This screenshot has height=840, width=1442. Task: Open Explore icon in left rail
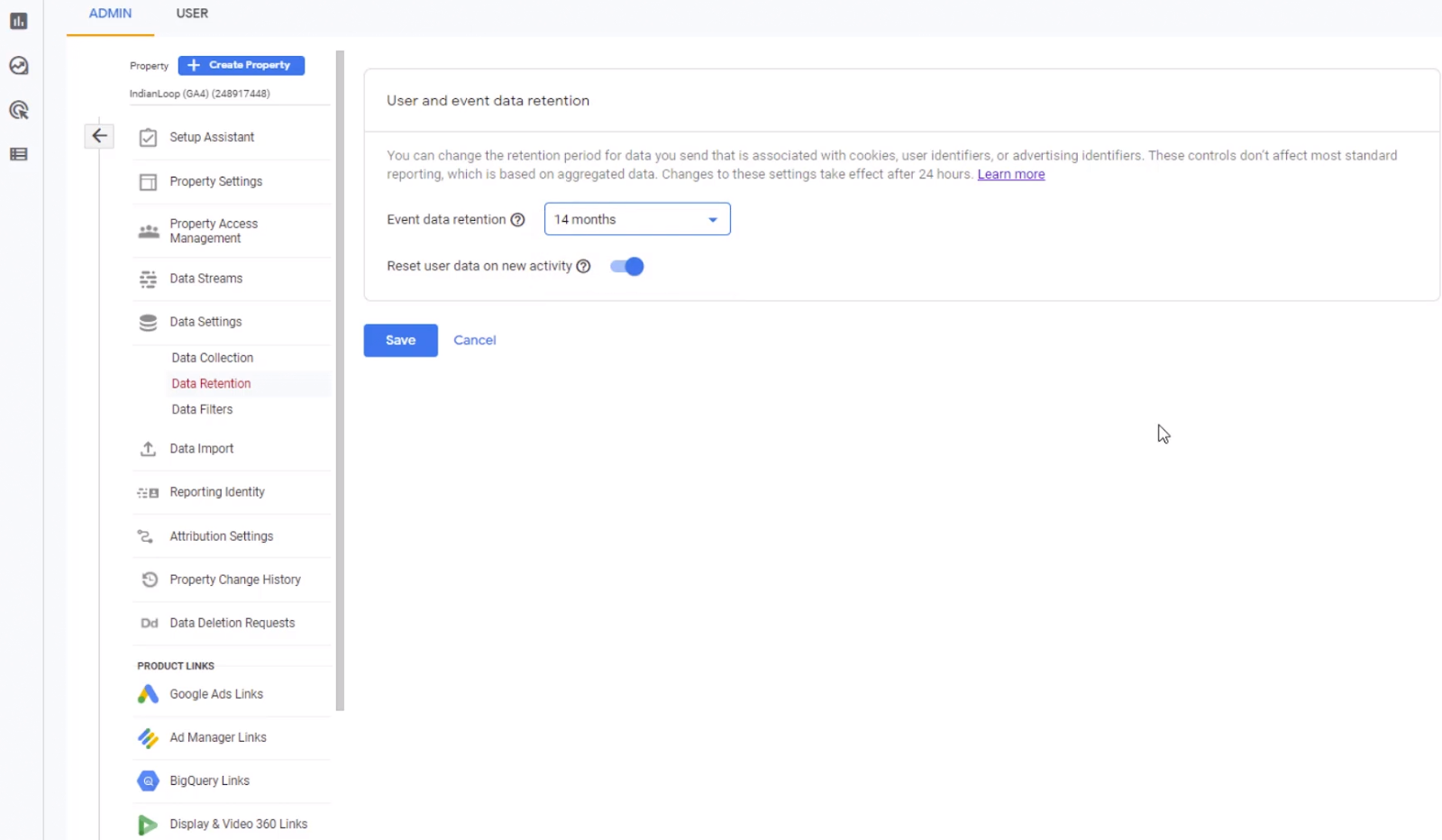coord(19,66)
